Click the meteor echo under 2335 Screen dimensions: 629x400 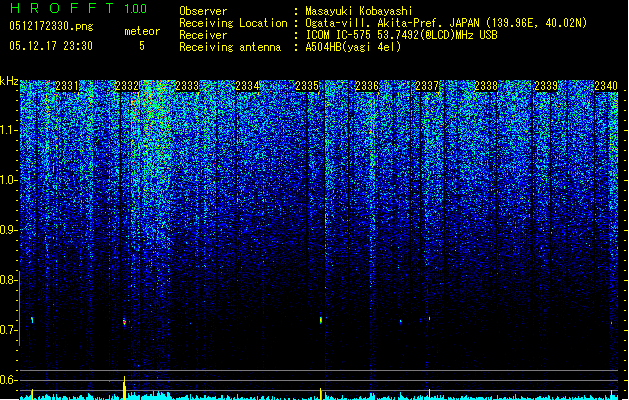point(321,320)
